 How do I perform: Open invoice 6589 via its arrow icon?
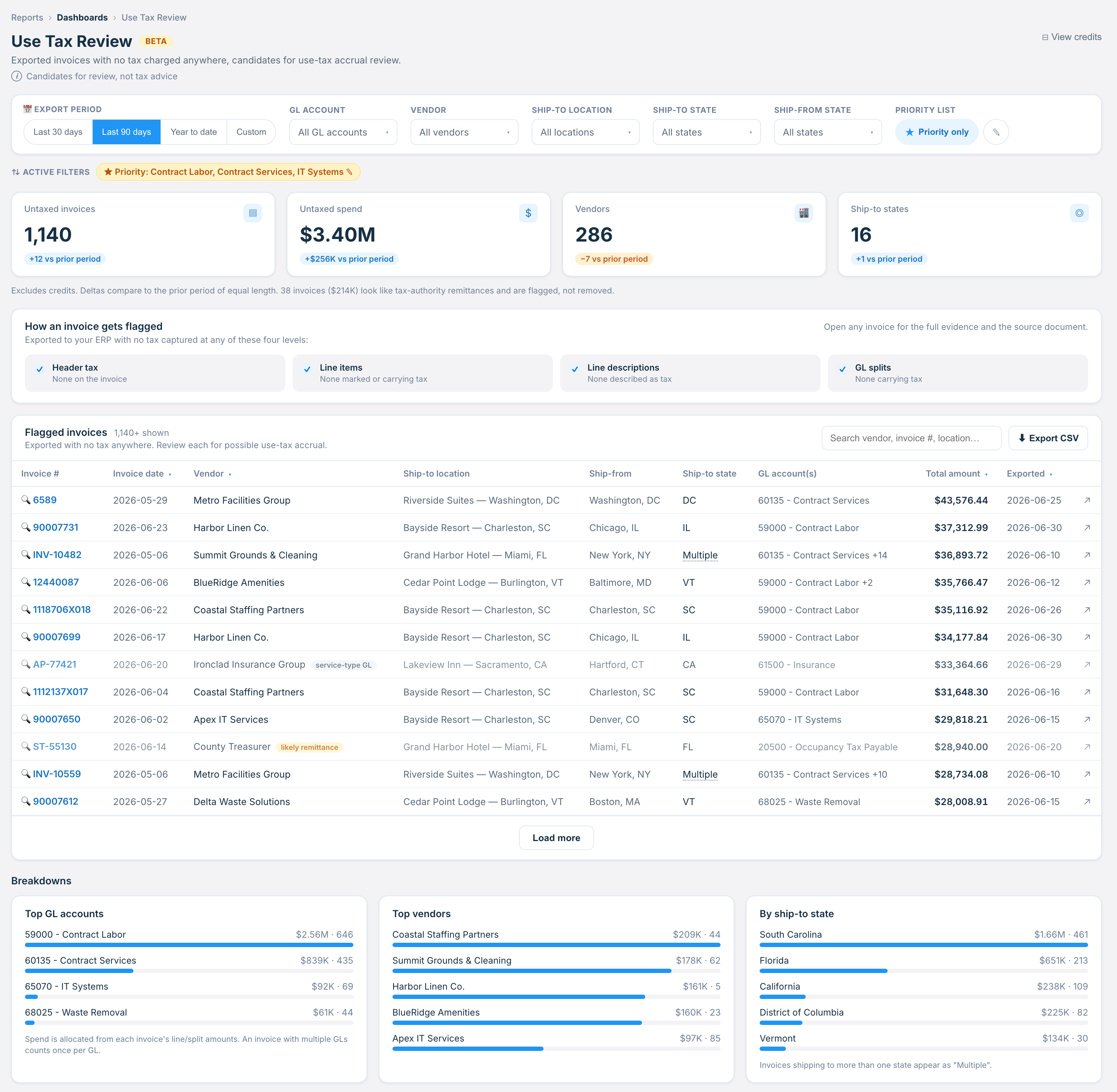(x=1087, y=500)
